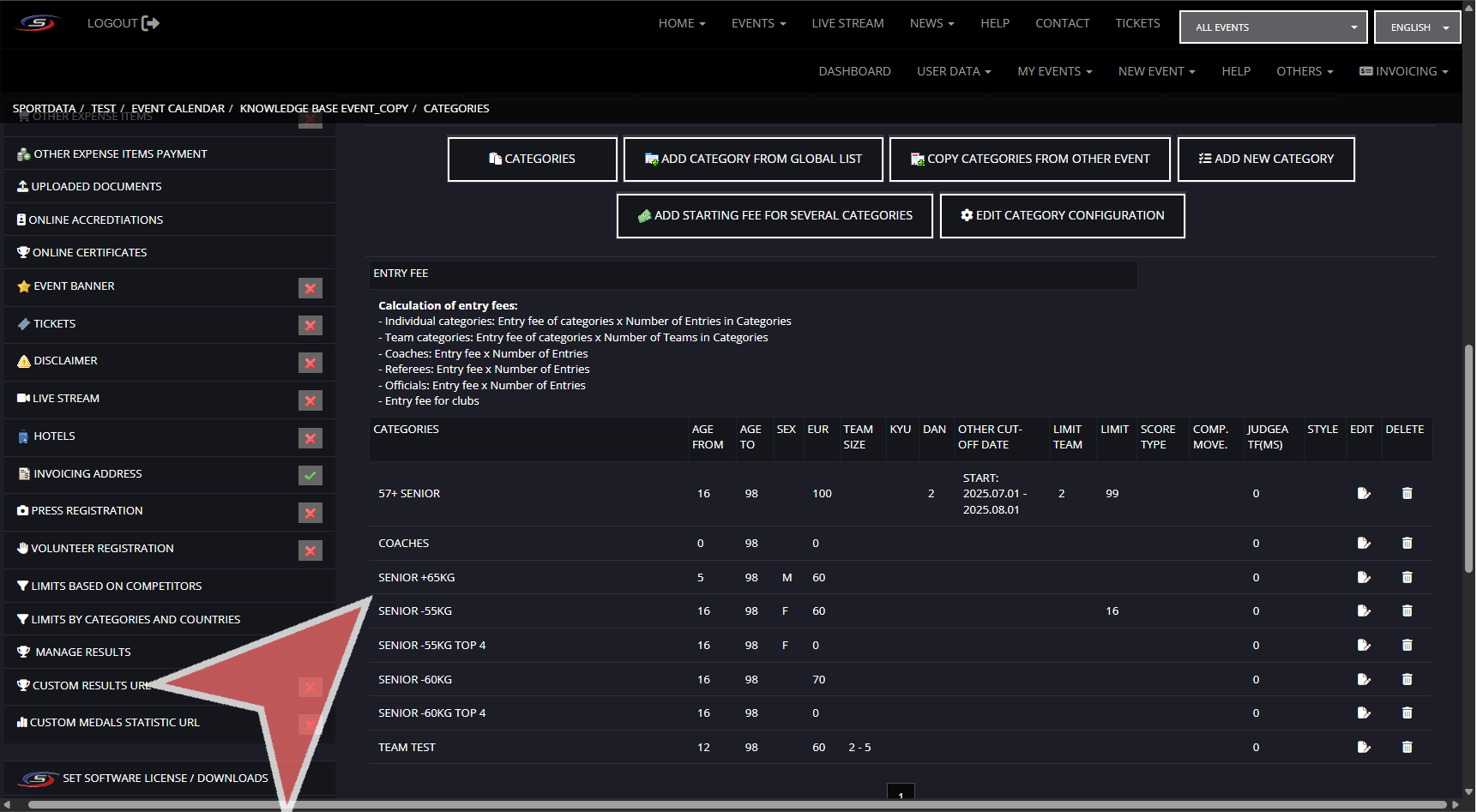Click EVENT CALENDAR in the breadcrumb
1477x812 pixels.
pyautogui.click(x=178, y=109)
